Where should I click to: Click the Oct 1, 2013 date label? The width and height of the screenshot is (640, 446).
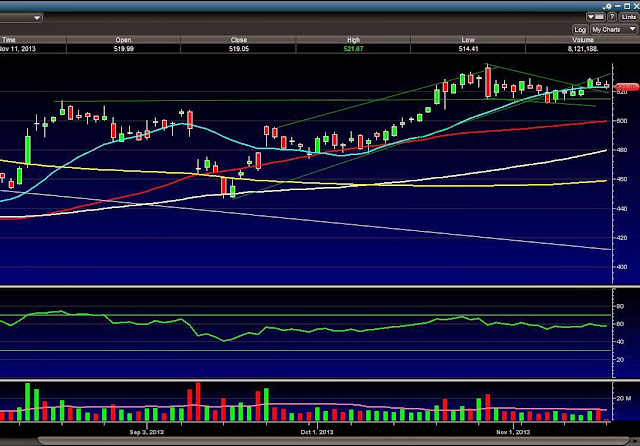(x=317, y=432)
